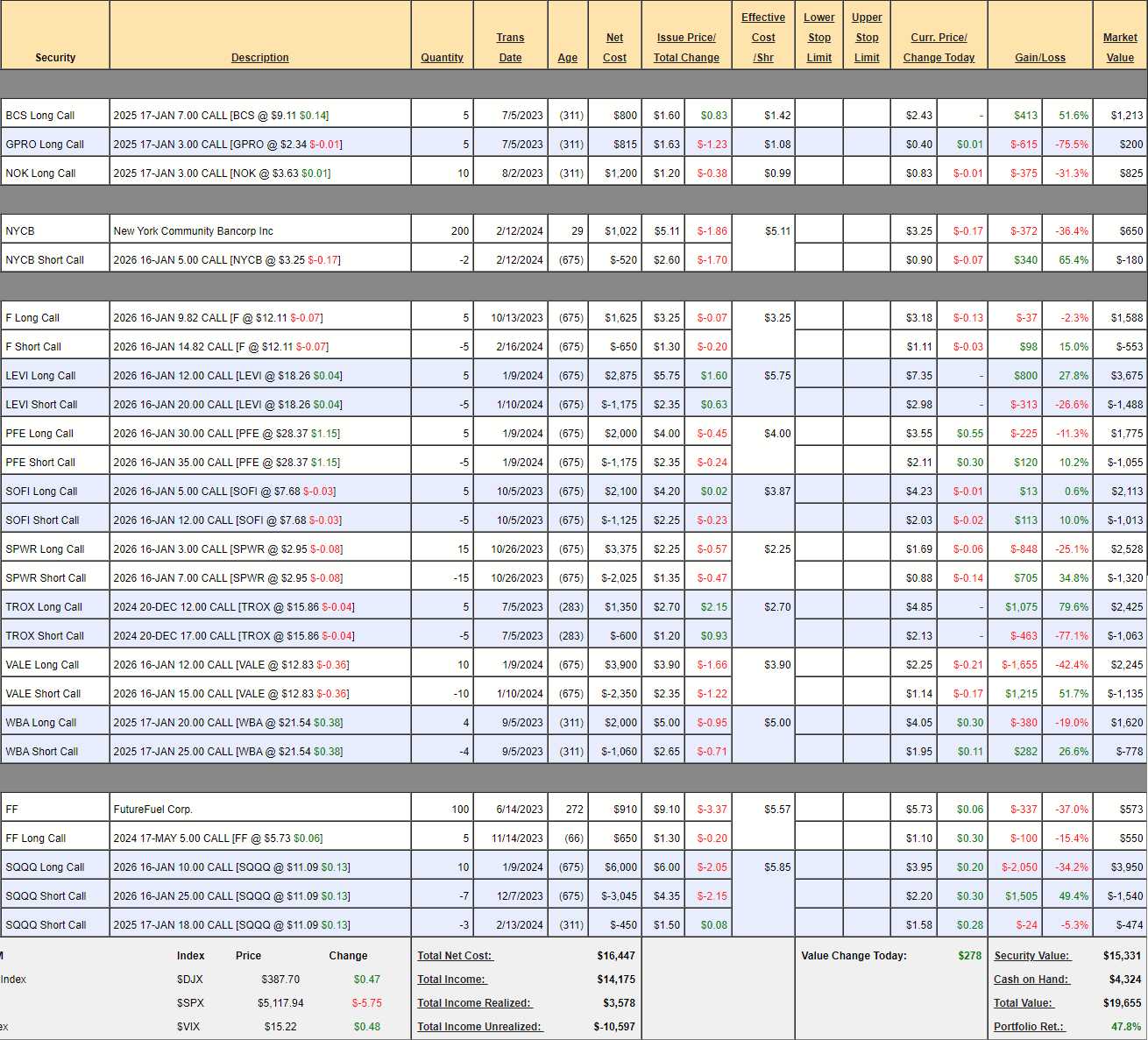Open the Total Net Cost link

455,956
